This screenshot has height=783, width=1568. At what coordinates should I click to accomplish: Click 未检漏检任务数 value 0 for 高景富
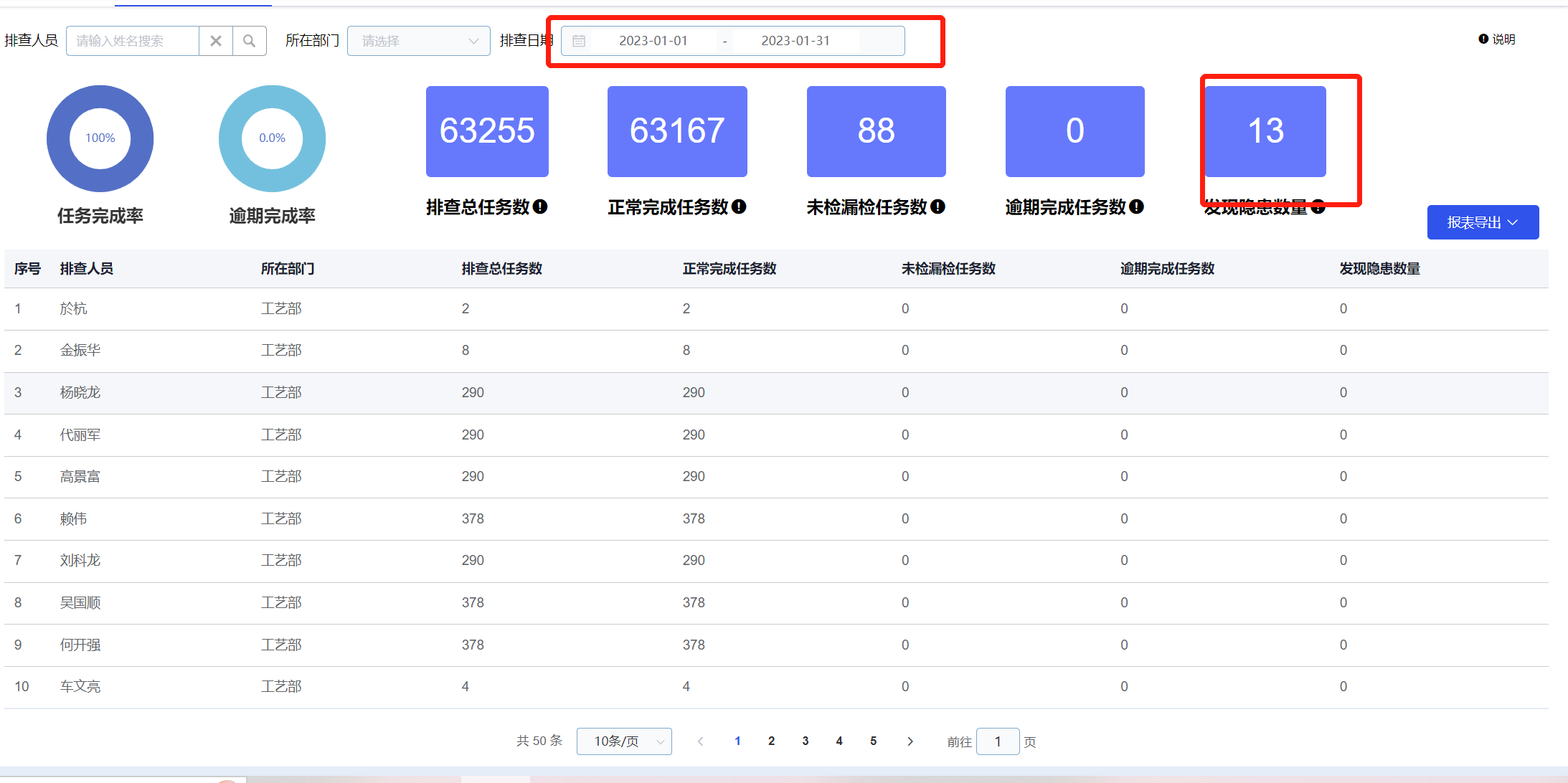[905, 476]
